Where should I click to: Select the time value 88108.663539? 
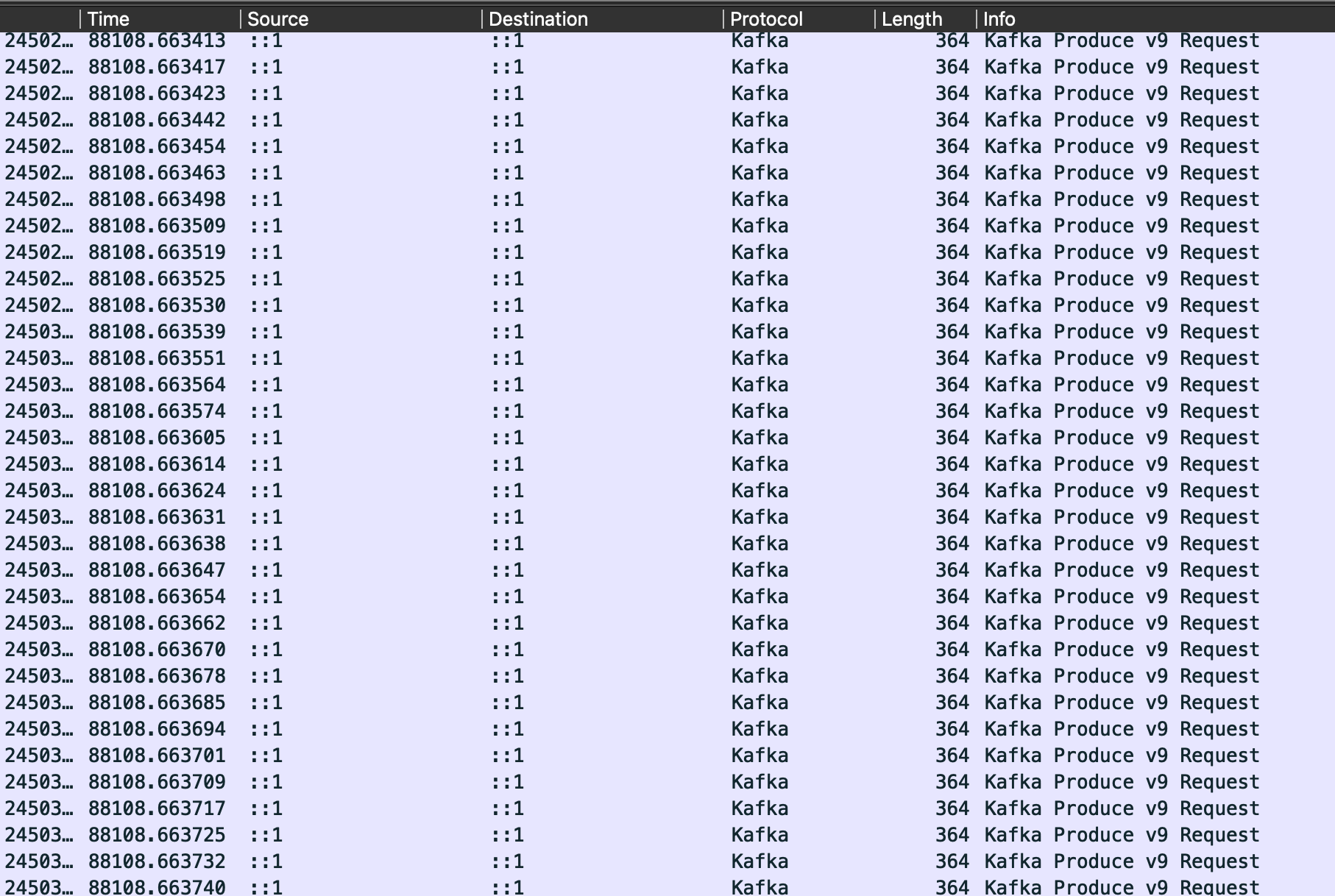[157, 332]
